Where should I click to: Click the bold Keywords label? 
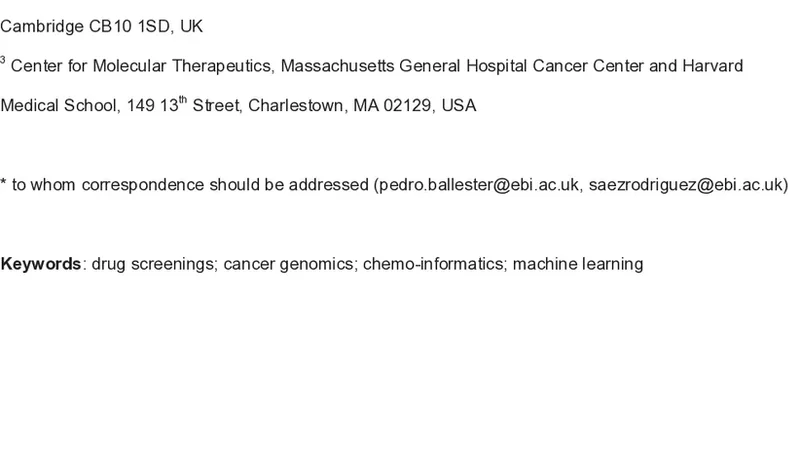point(41,264)
